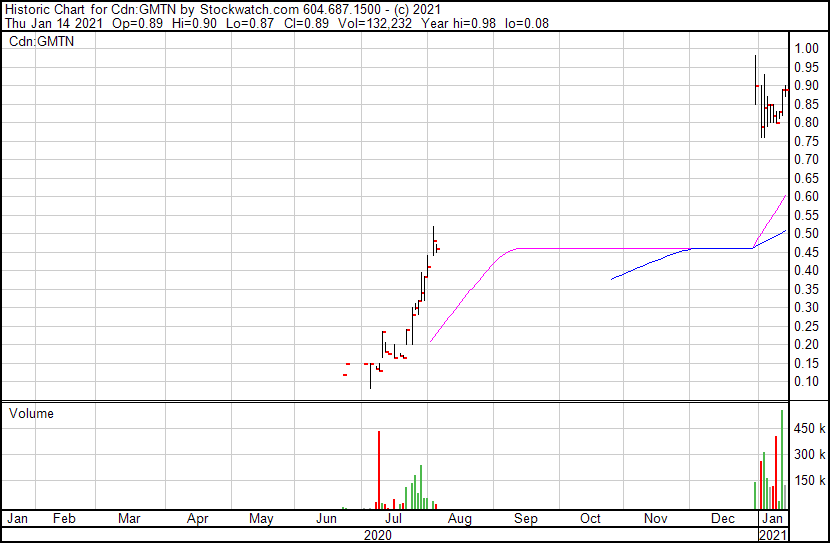This screenshot has height=543, width=830.
Task: Click the 'Nov' month label
Action: coord(656,518)
